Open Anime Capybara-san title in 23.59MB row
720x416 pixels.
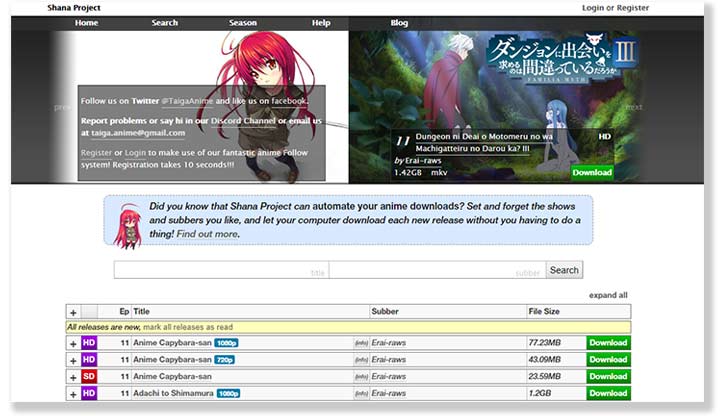(x=172, y=377)
